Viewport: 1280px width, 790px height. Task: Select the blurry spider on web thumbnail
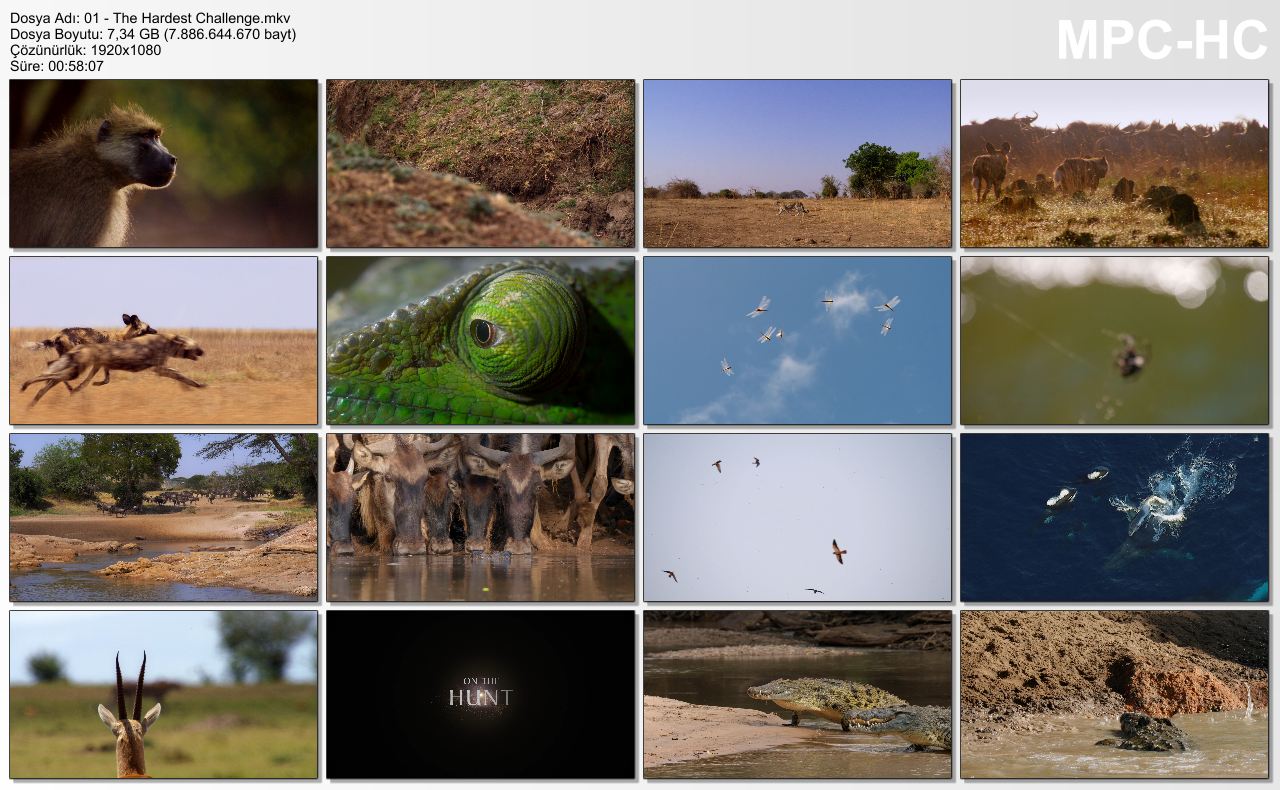pyautogui.click(x=1115, y=341)
